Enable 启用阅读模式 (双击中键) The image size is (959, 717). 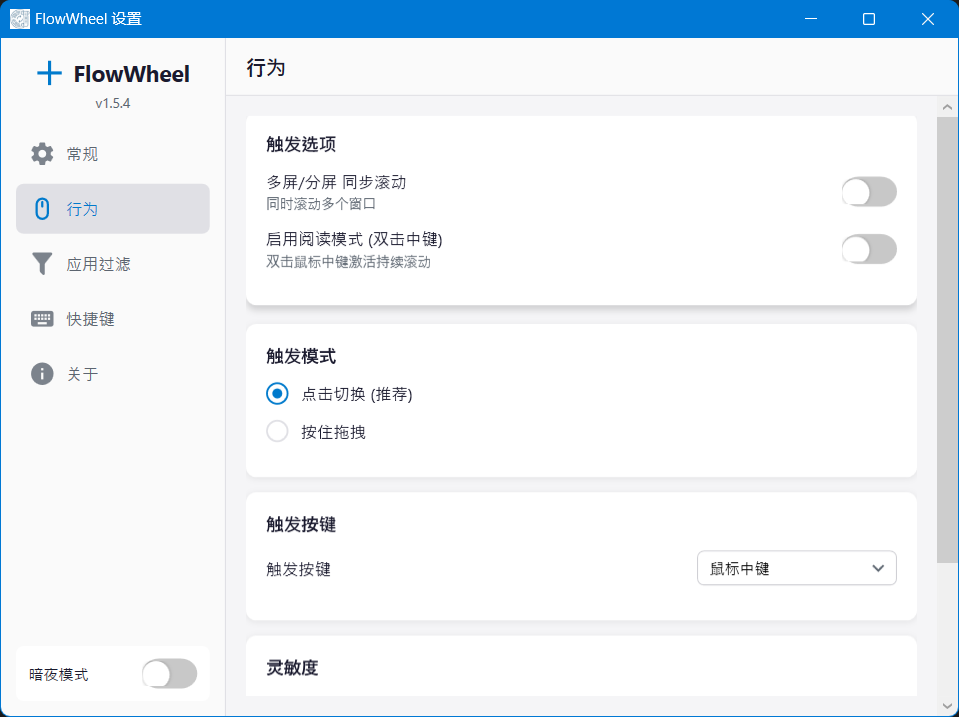coord(868,249)
